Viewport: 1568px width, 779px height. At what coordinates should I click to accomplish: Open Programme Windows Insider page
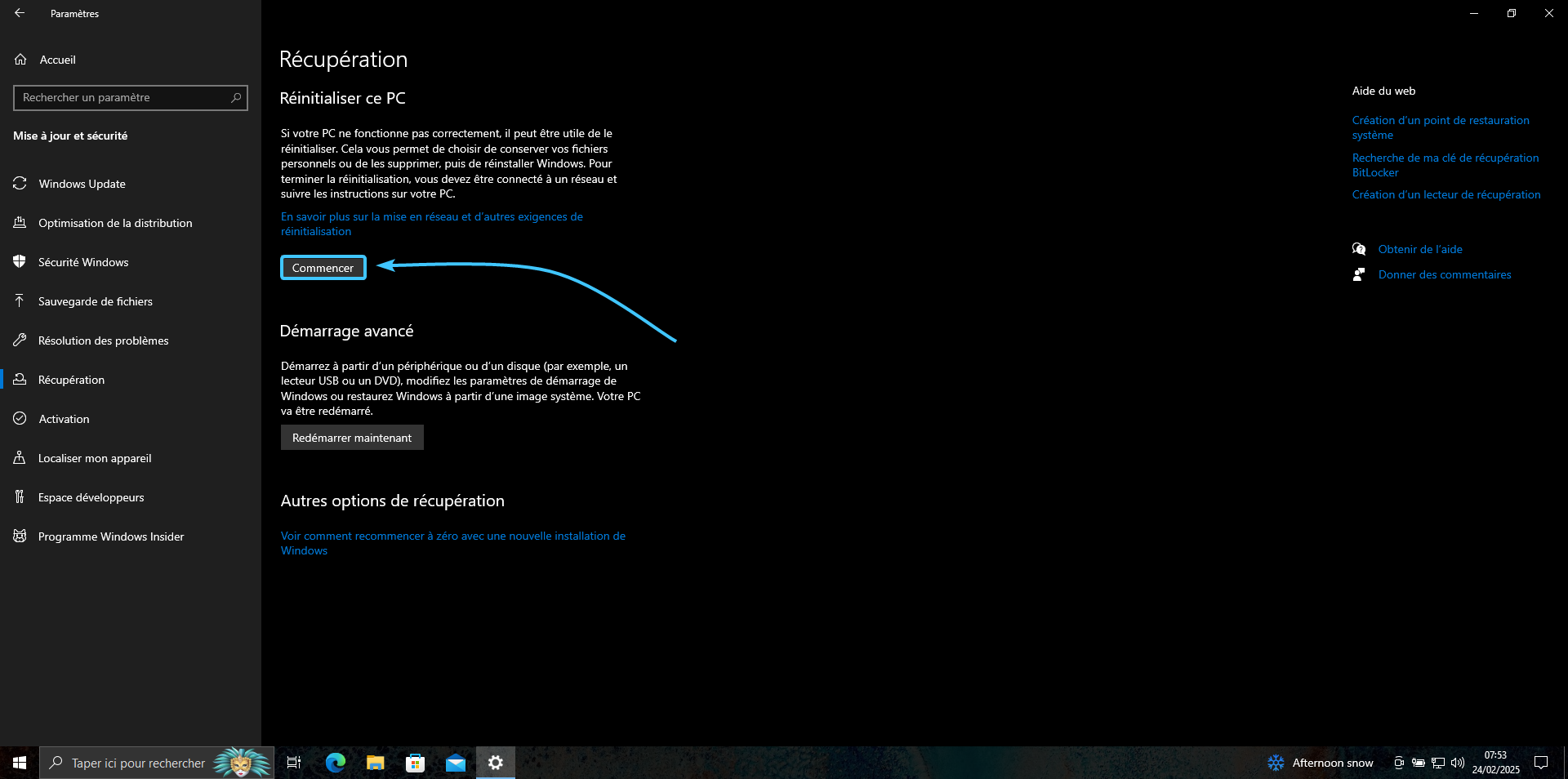131,536
